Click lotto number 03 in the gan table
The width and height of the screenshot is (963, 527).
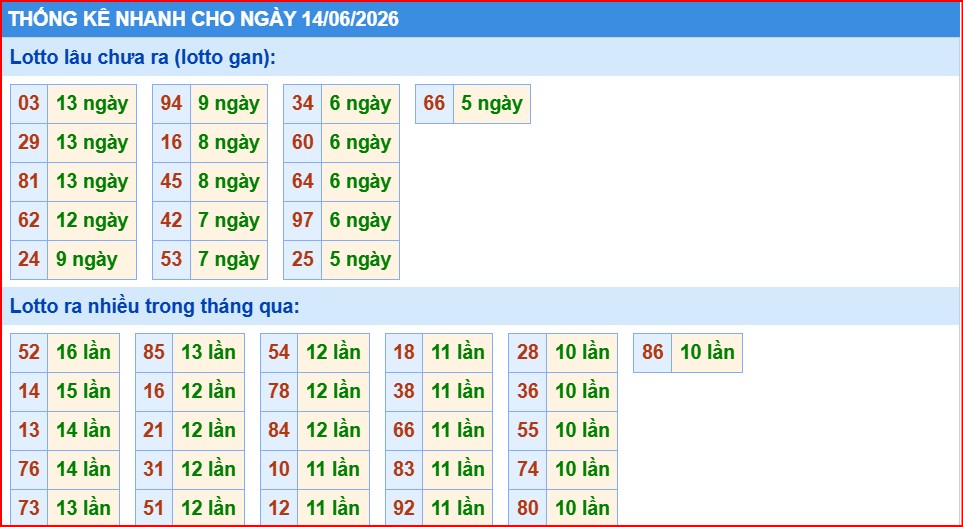click(29, 104)
